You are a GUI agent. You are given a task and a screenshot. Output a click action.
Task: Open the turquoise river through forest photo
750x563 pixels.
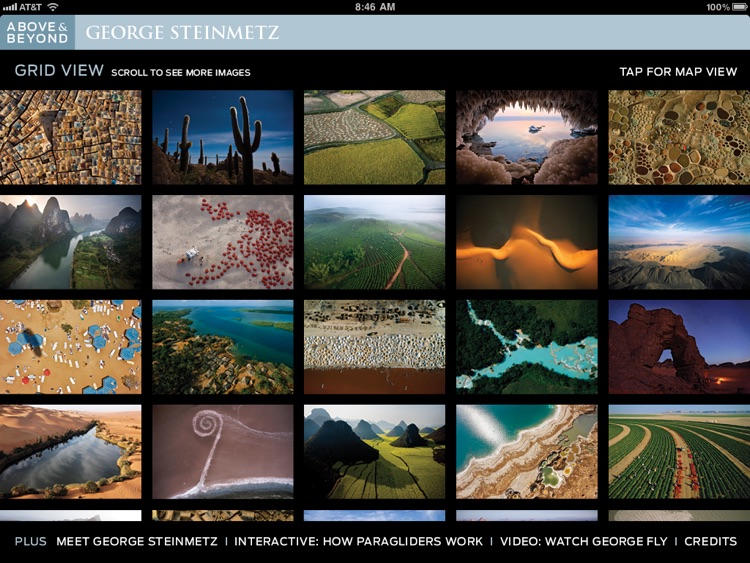pyautogui.click(x=527, y=347)
